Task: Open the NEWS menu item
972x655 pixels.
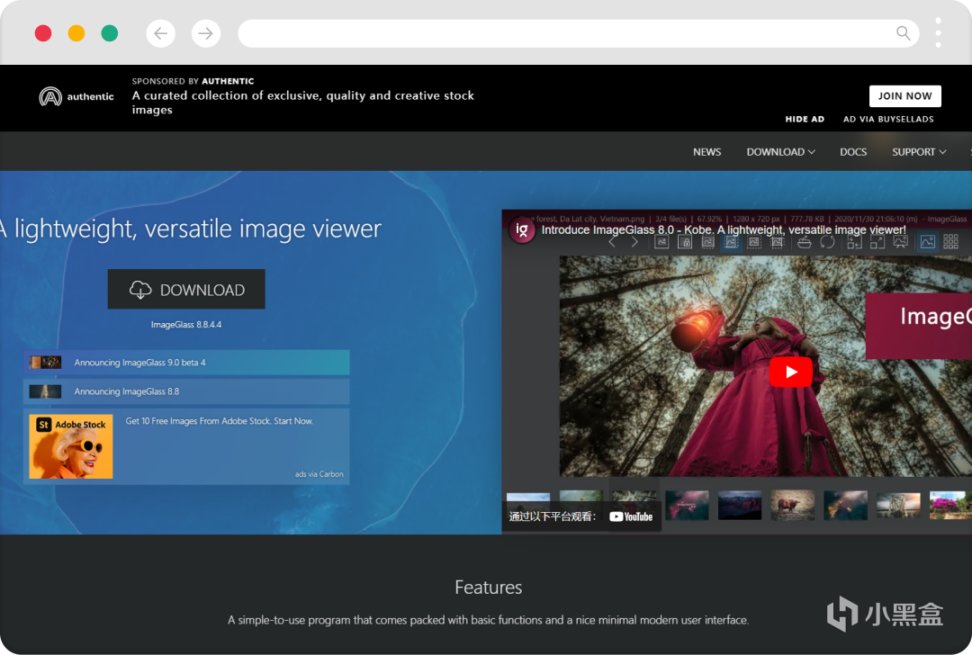Action: tap(707, 152)
